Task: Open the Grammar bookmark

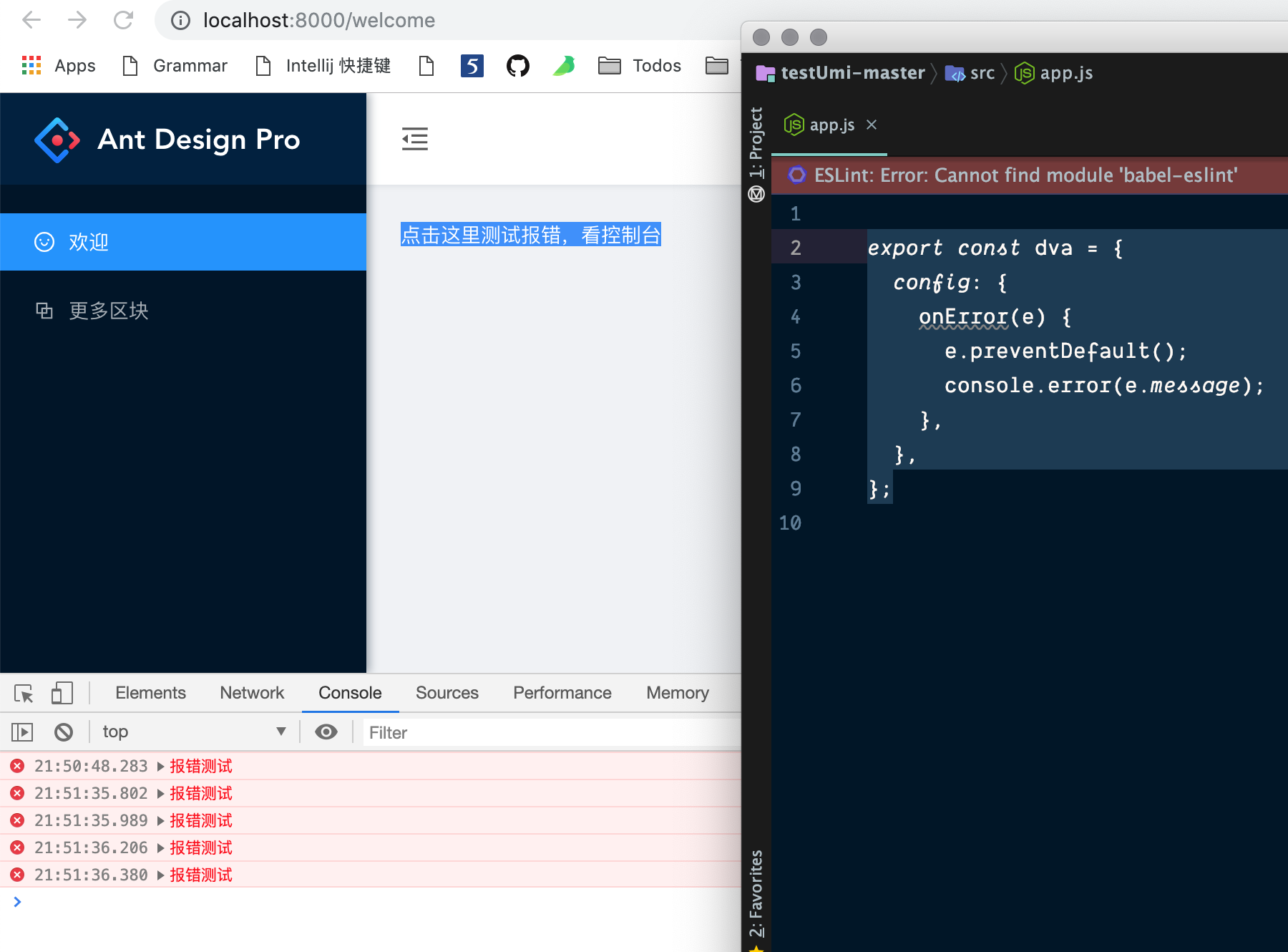Action: (x=175, y=66)
